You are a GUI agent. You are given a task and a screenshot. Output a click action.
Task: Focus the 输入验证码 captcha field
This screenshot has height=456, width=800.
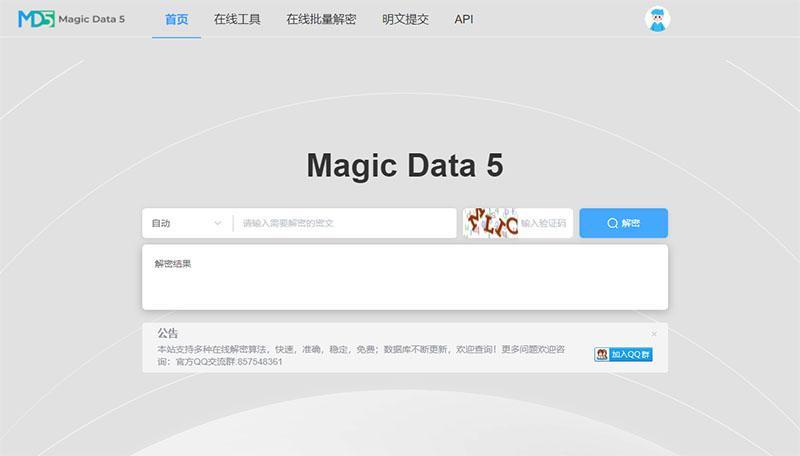tap(545, 223)
